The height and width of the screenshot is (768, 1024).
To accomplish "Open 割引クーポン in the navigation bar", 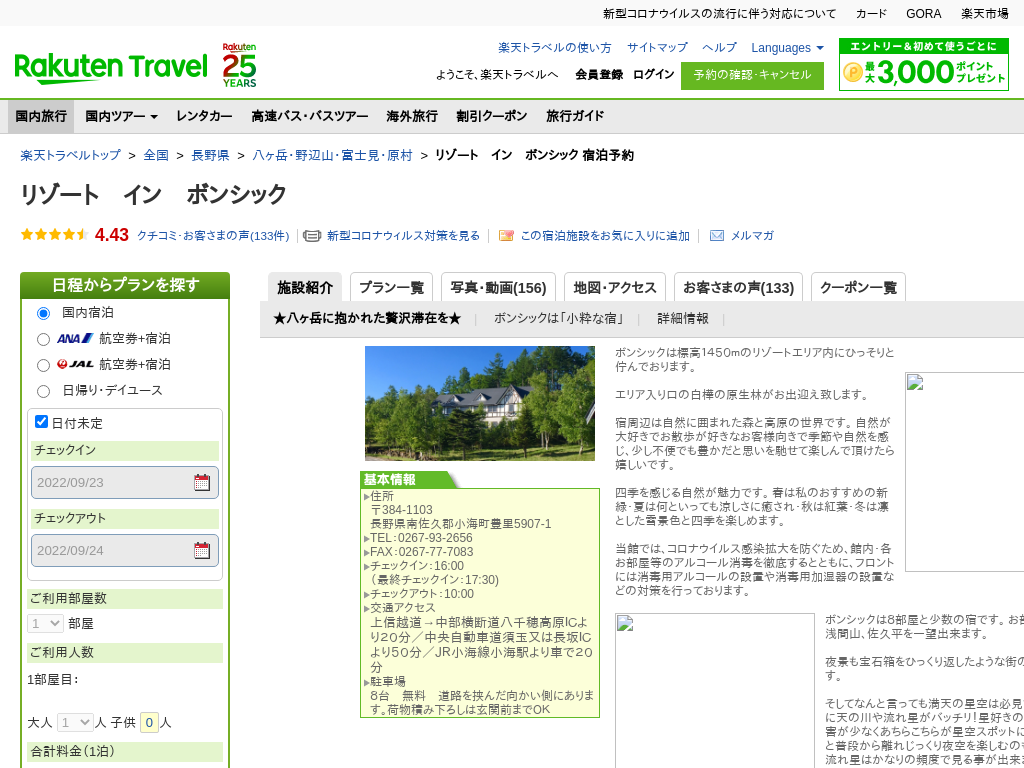I will [x=492, y=116].
